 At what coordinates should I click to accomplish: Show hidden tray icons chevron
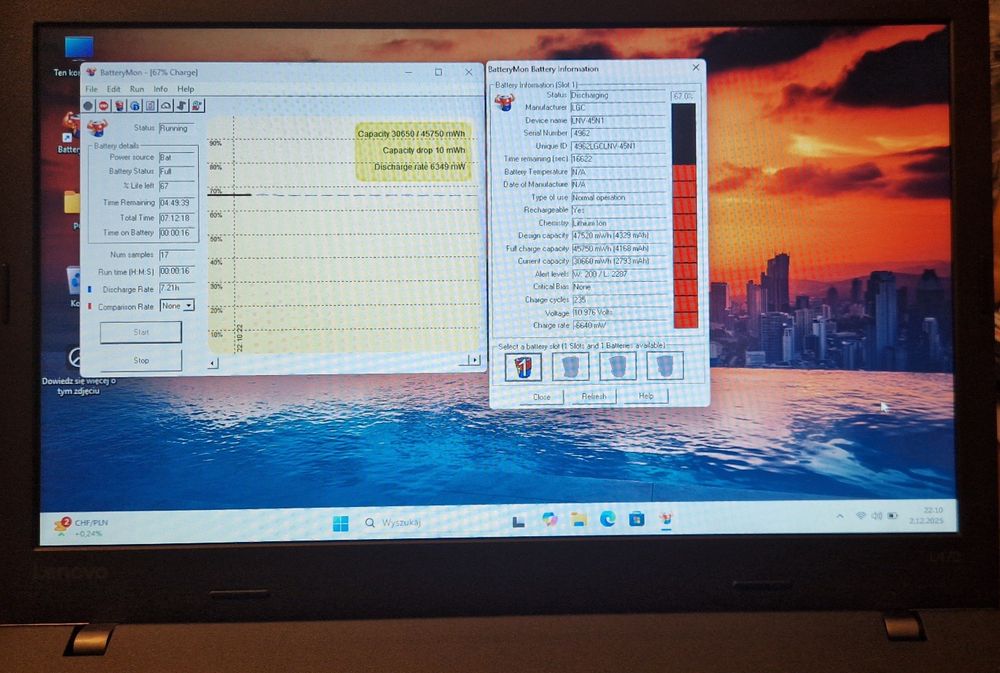pos(840,516)
